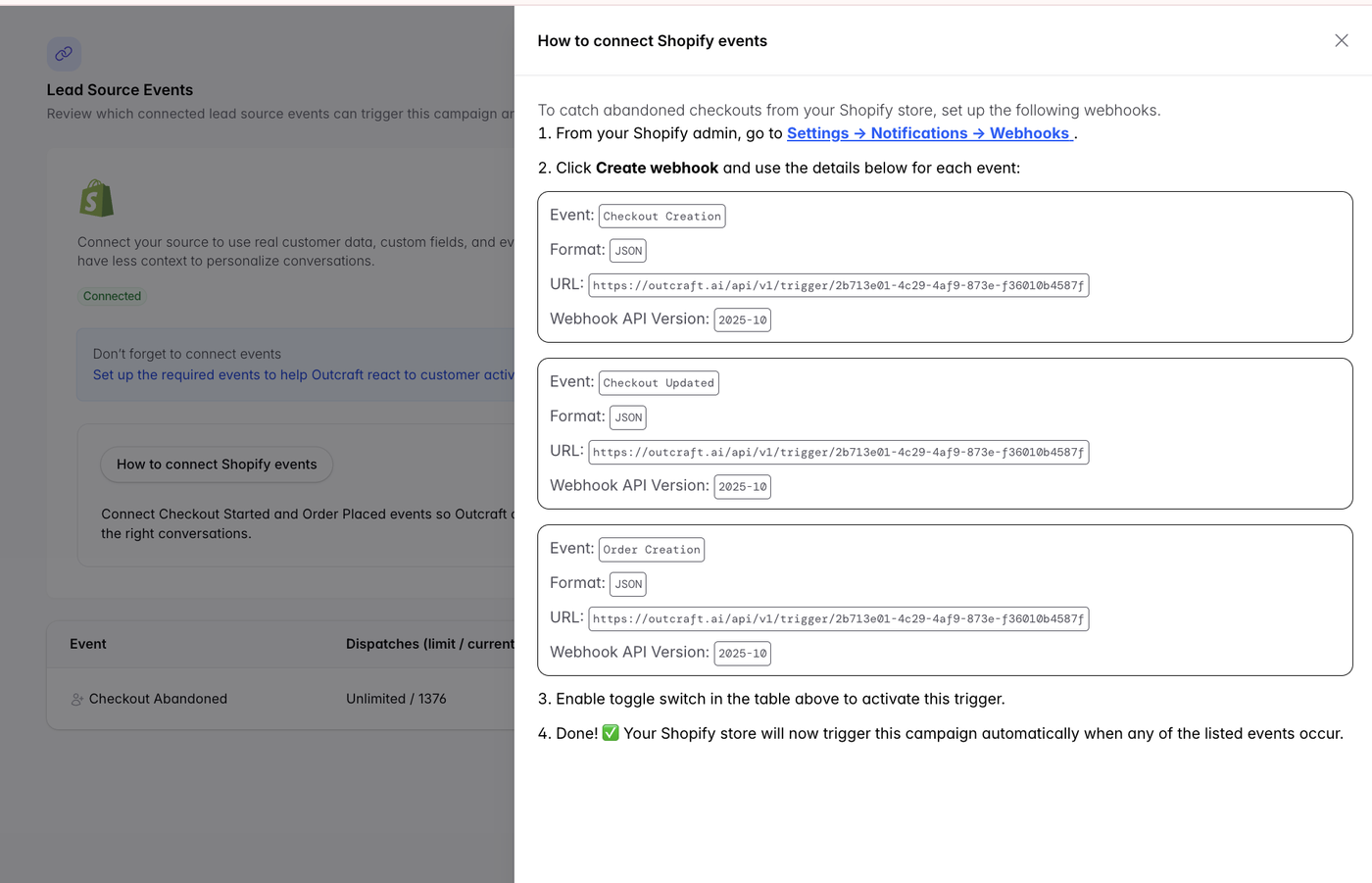The width and height of the screenshot is (1372, 883).
Task: Click the Unlimited / 1376 dispatches value
Action: click(396, 699)
